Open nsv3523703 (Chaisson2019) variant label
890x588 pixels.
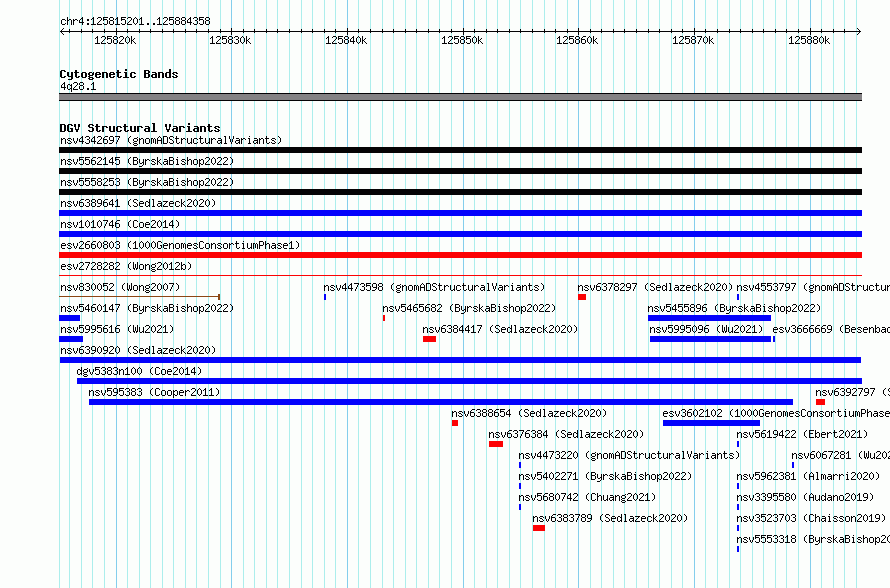coord(811,518)
